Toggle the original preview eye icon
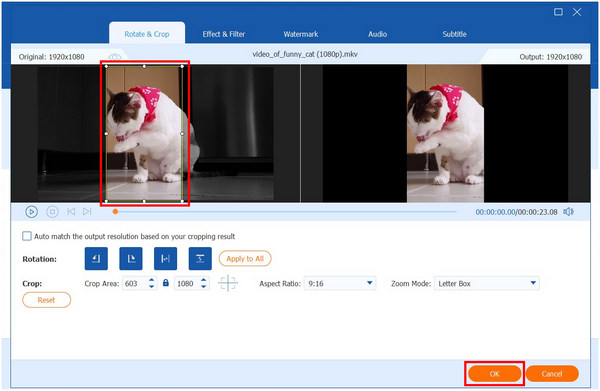Image resolution: width=600 pixels, height=391 pixels. tap(114, 57)
